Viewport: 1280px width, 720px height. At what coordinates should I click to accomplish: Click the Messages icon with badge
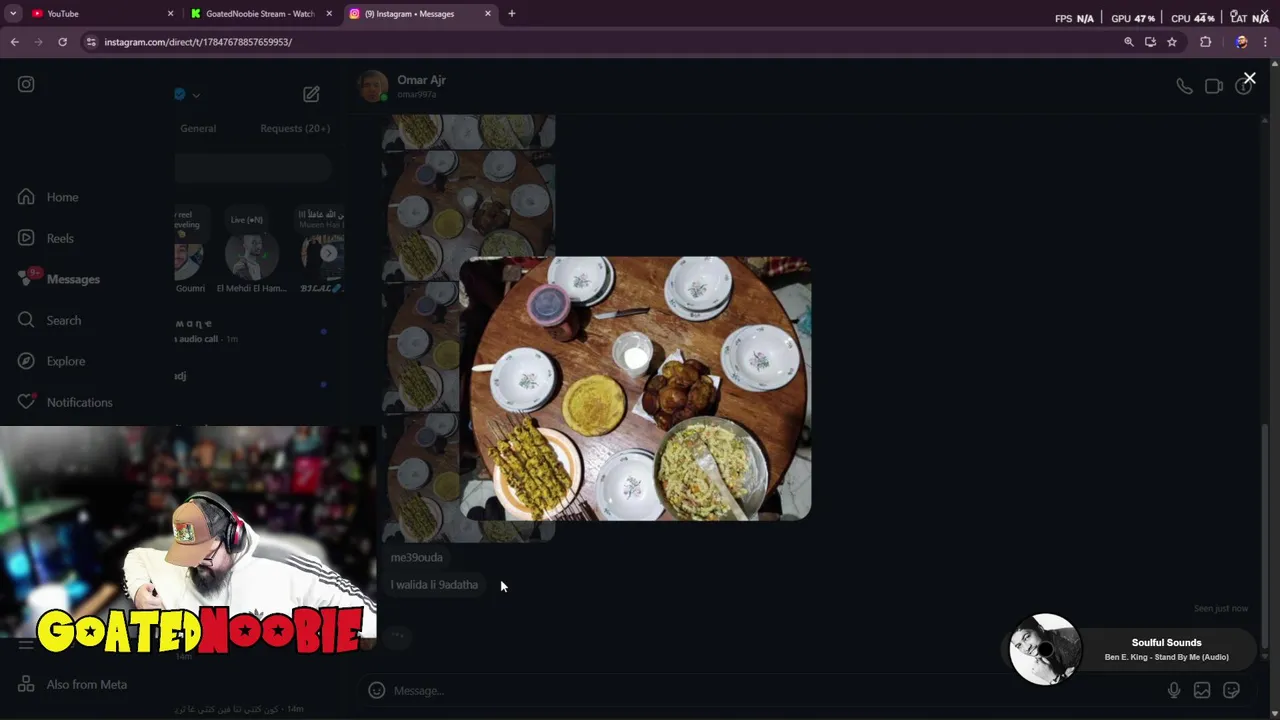pyautogui.click(x=26, y=278)
